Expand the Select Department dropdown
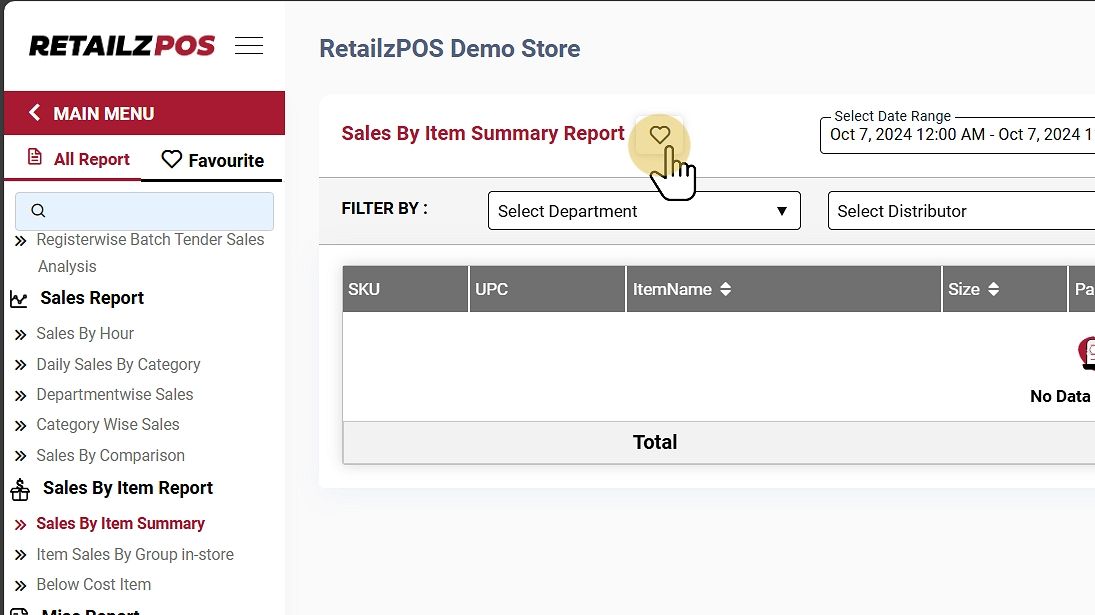 point(643,211)
